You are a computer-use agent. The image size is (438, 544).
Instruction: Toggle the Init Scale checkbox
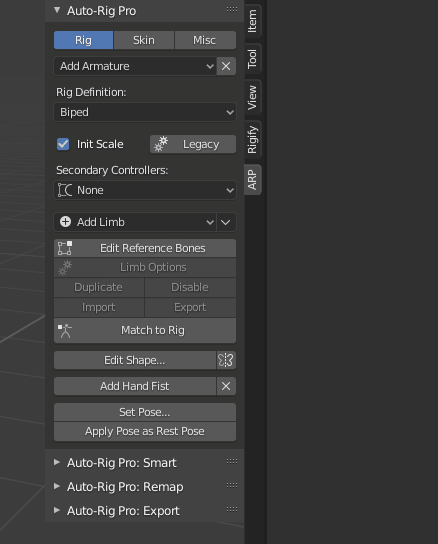coord(63,144)
